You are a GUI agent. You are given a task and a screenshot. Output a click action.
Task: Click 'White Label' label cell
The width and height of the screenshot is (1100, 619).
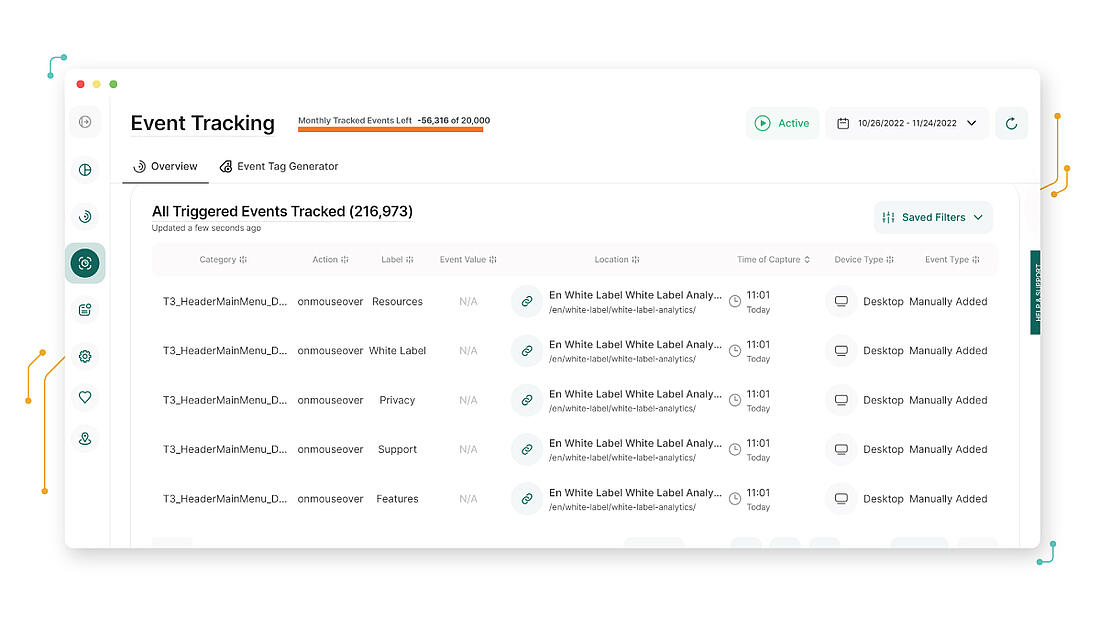[x=397, y=351]
